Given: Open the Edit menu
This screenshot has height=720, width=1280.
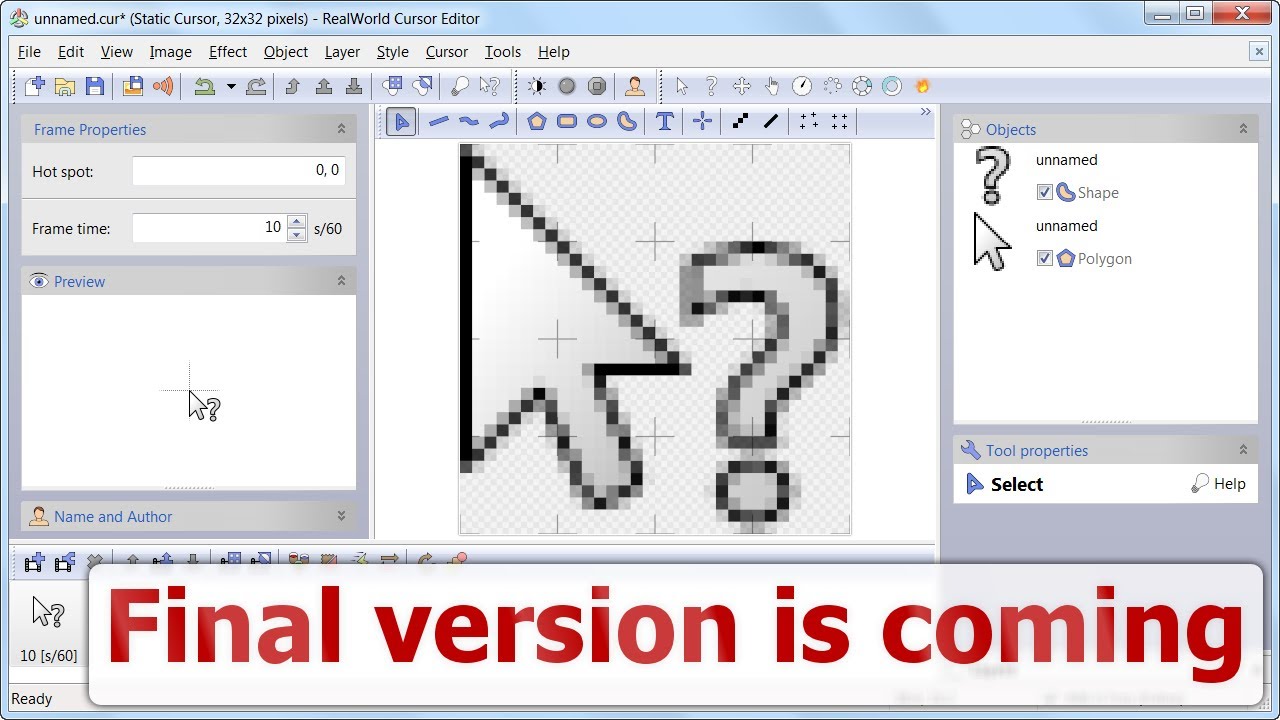Looking at the screenshot, I should pyautogui.click(x=71, y=52).
